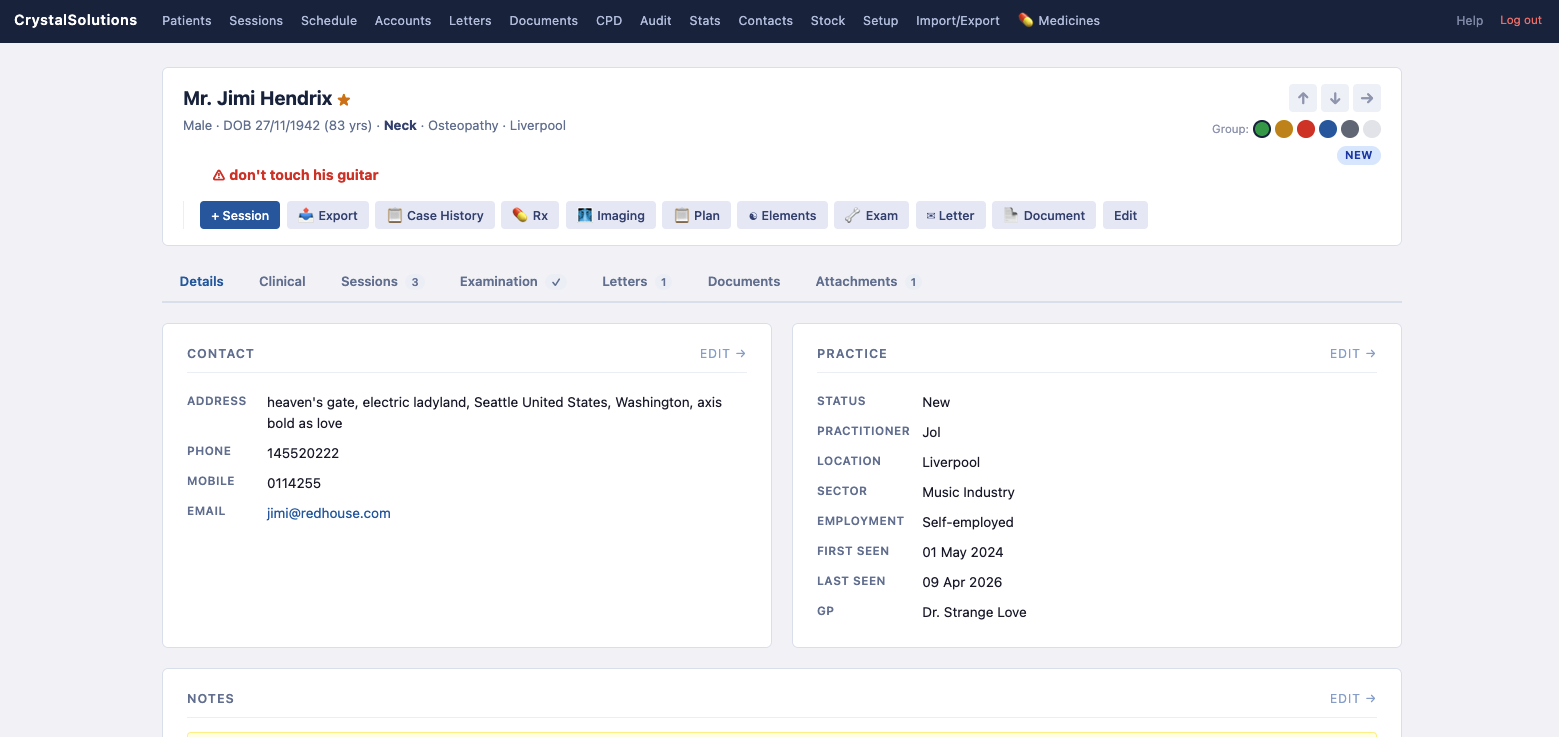Click the + Session button
The height and width of the screenshot is (737, 1559).
click(x=240, y=215)
